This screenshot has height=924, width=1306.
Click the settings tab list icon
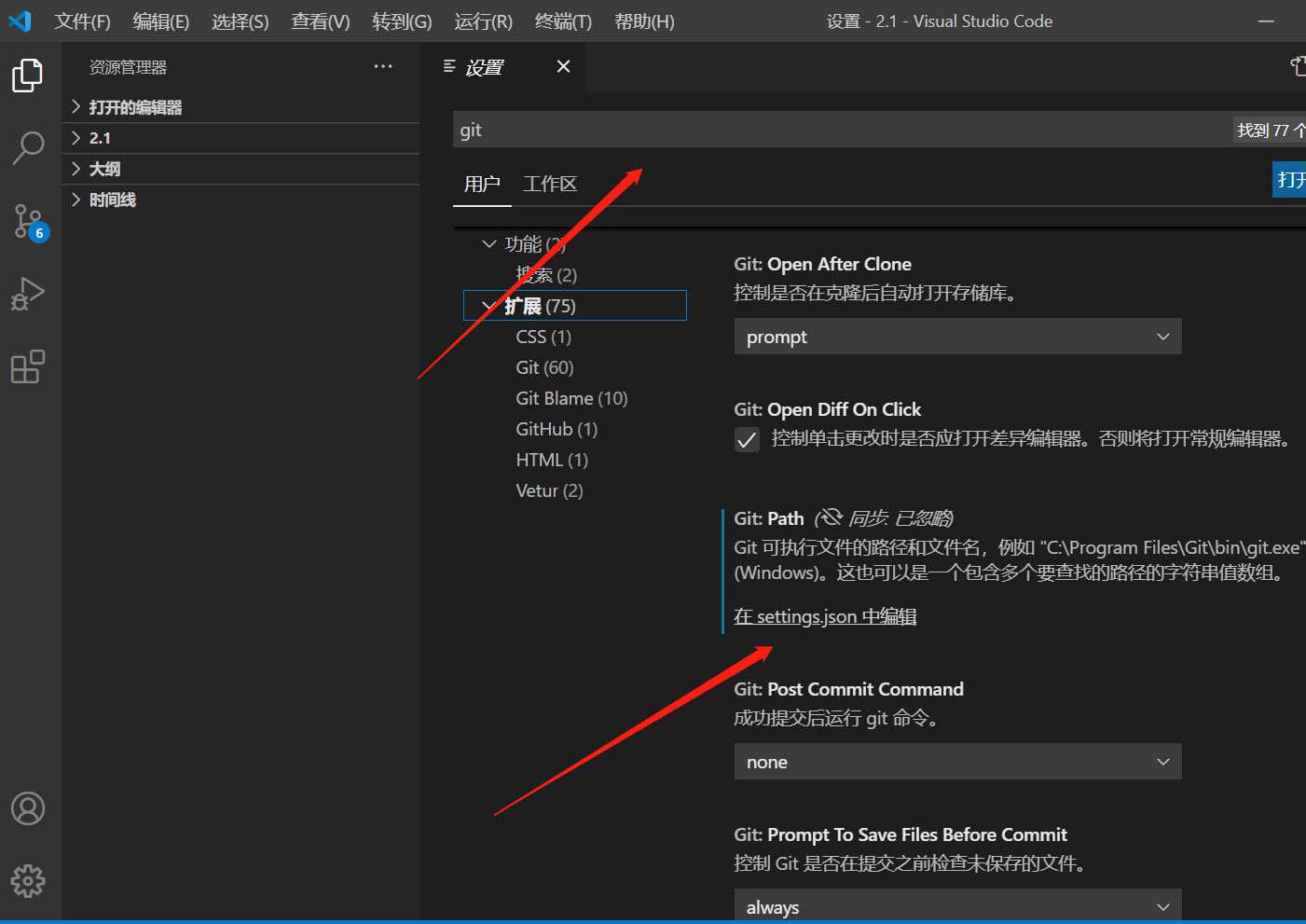(x=449, y=66)
